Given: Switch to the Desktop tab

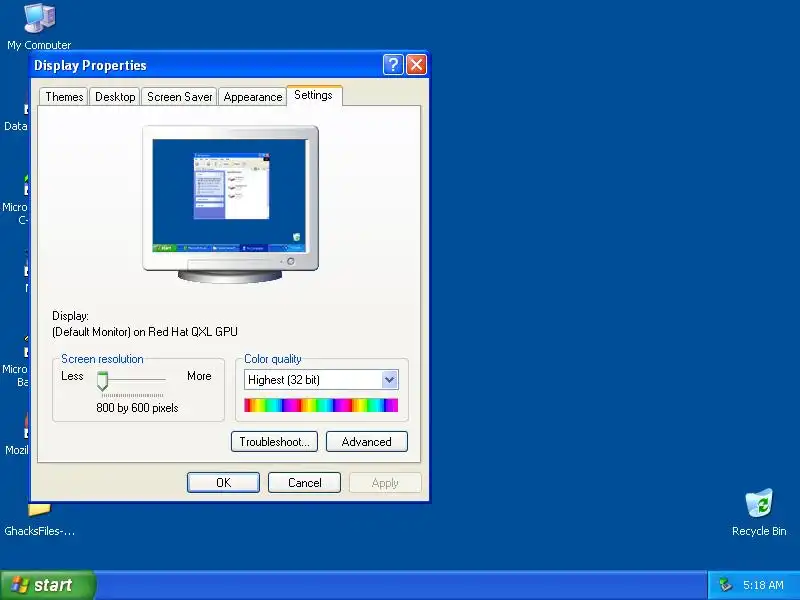Looking at the screenshot, I should pyautogui.click(x=115, y=97).
